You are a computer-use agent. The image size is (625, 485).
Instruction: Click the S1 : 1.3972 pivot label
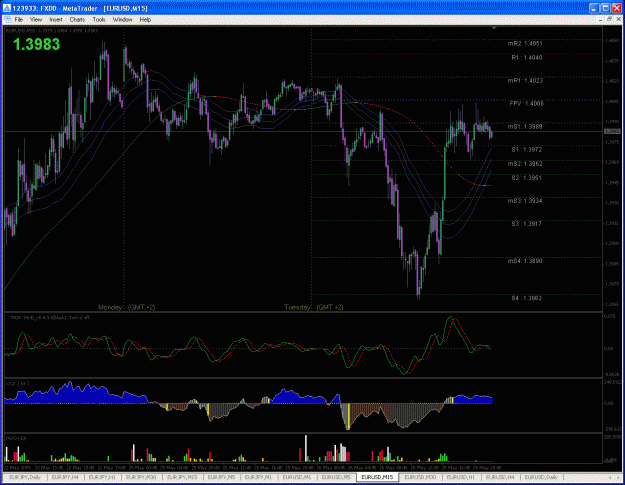click(x=527, y=149)
